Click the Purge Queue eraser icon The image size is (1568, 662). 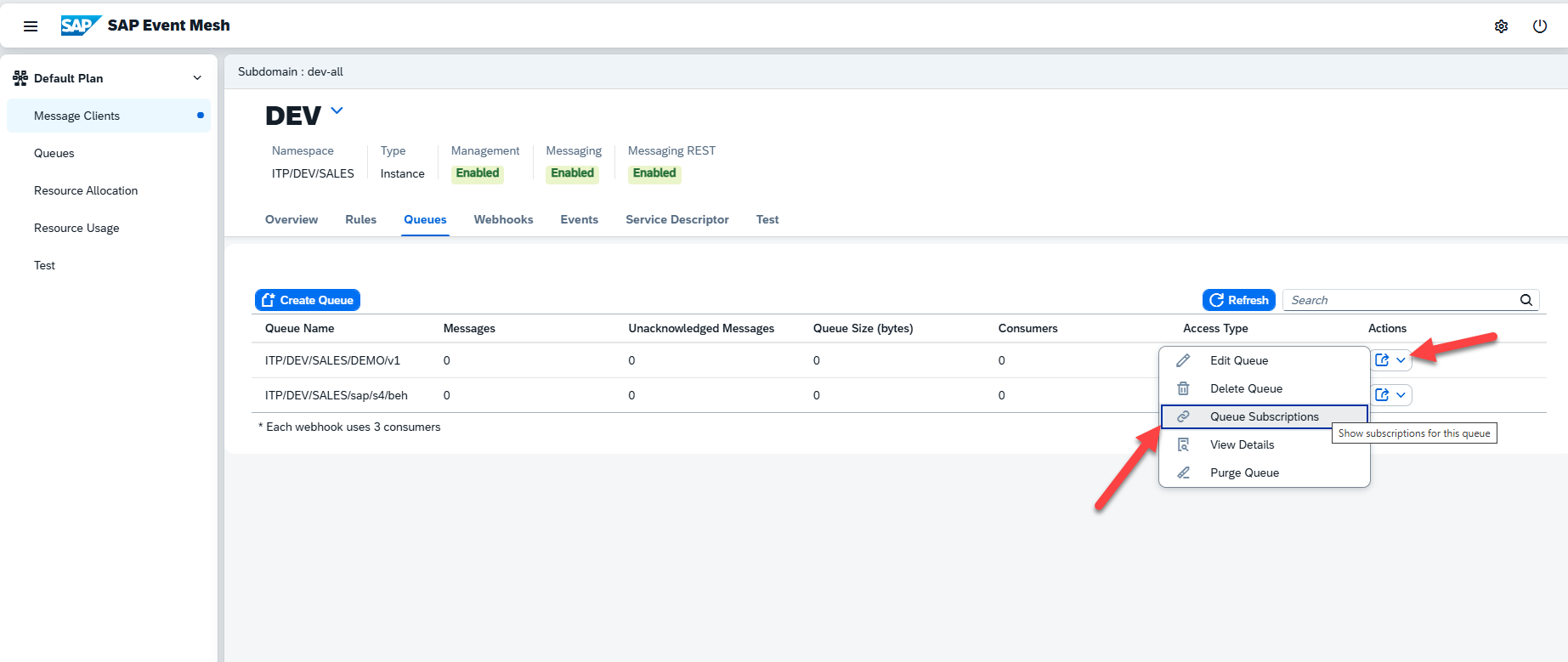click(1183, 472)
